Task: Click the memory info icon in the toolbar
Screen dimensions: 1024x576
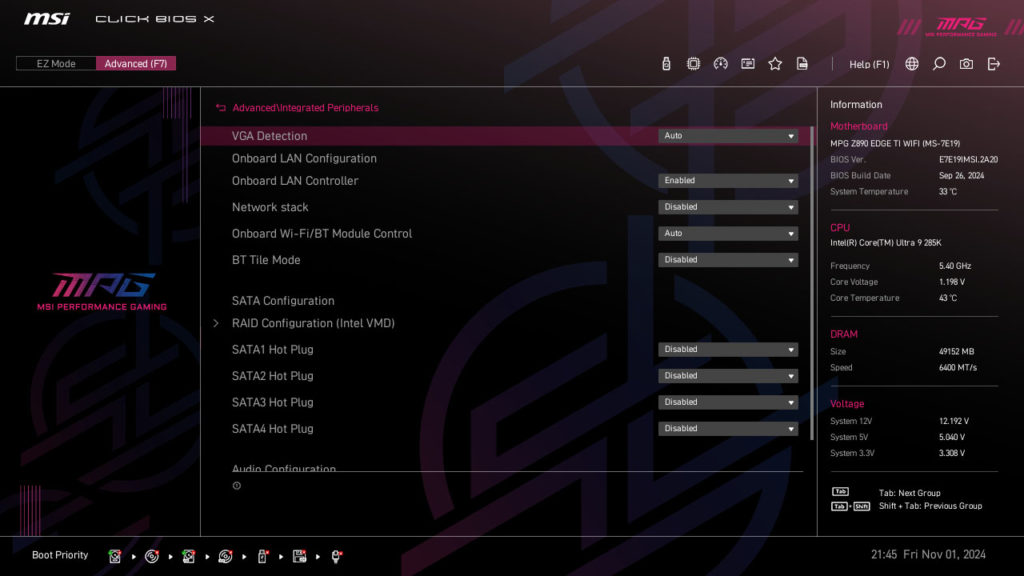Action: tap(747, 62)
